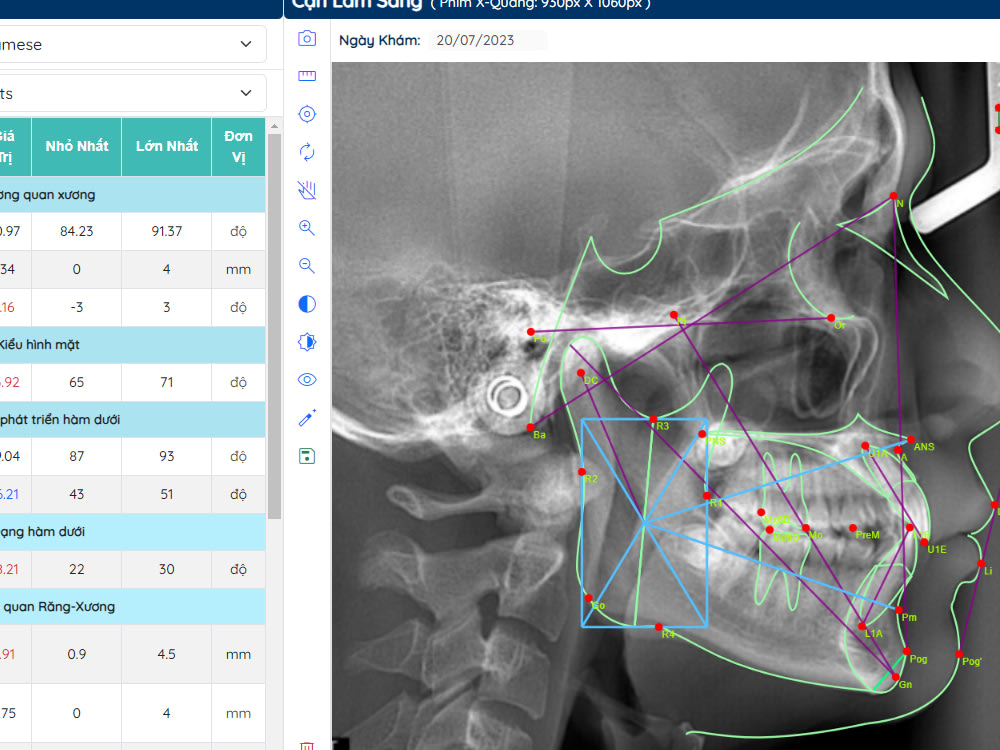Image resolution: width=1000 pixels, height=750 pixels.
Task: Click red landmark point U1E
Action: click(924, 542)
